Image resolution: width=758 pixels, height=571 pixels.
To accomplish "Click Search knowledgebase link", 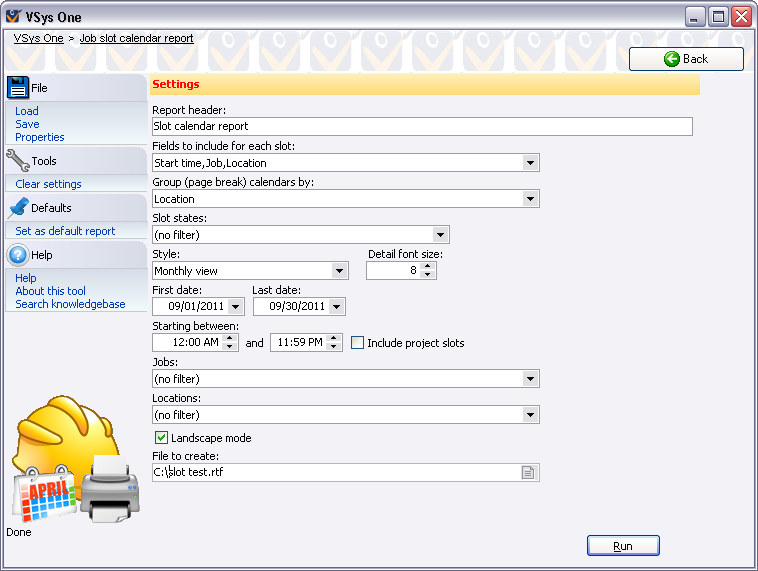I will tap(70, 304).
